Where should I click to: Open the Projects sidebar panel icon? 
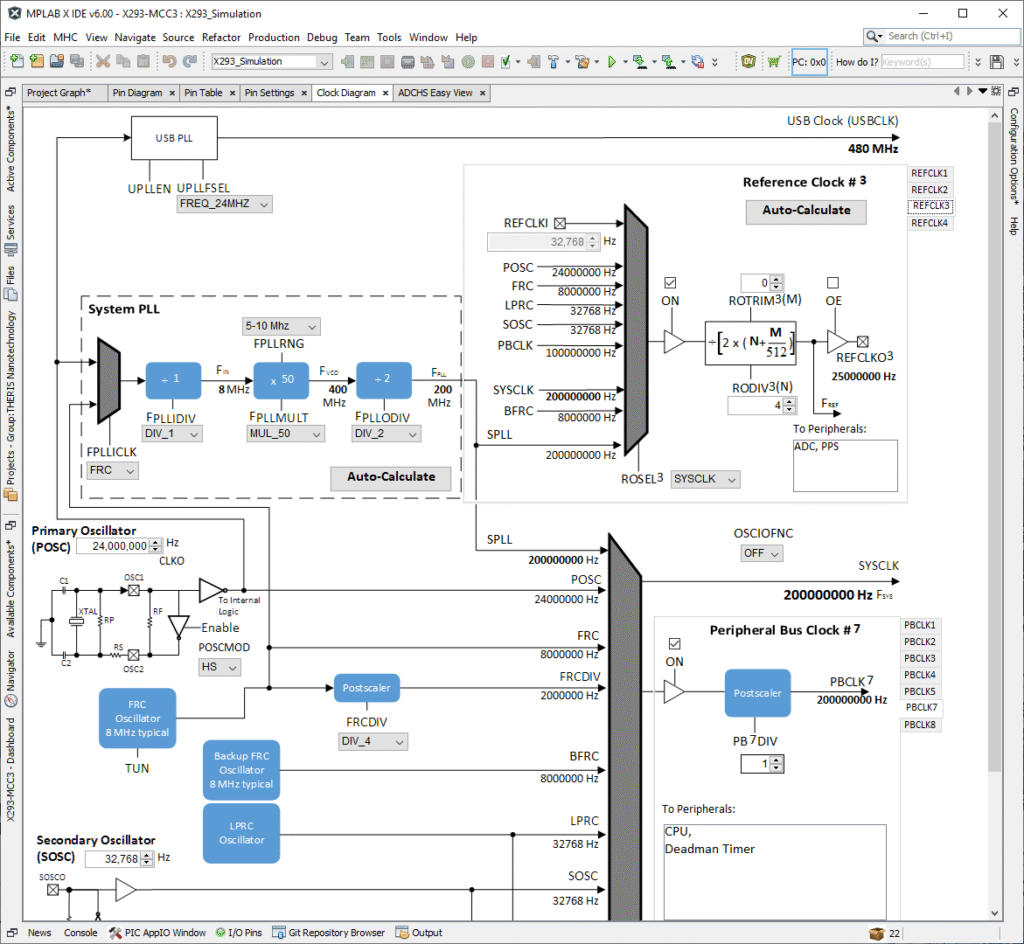pyautogui.click(x=10, y=495)
